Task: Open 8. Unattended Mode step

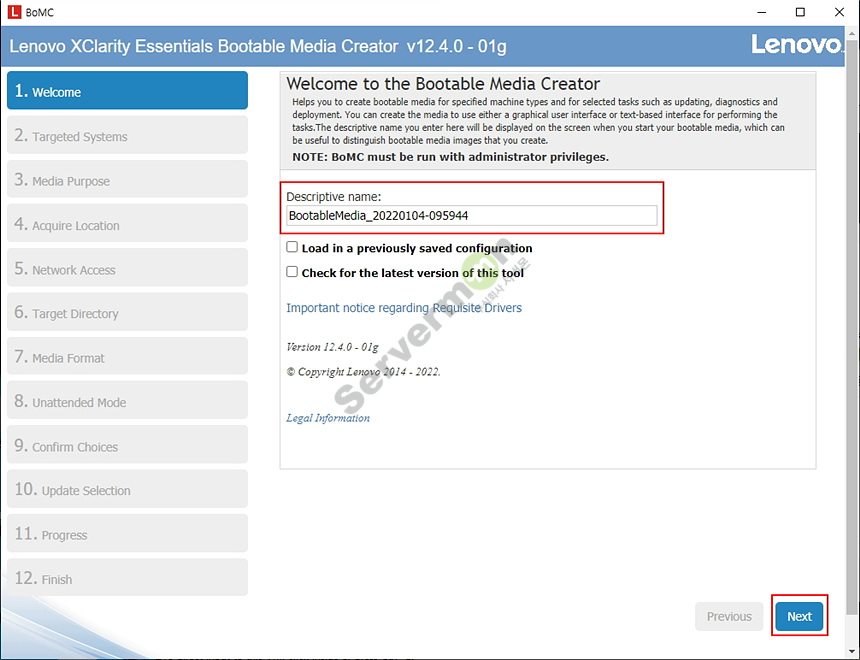Action: coord(127,401)
